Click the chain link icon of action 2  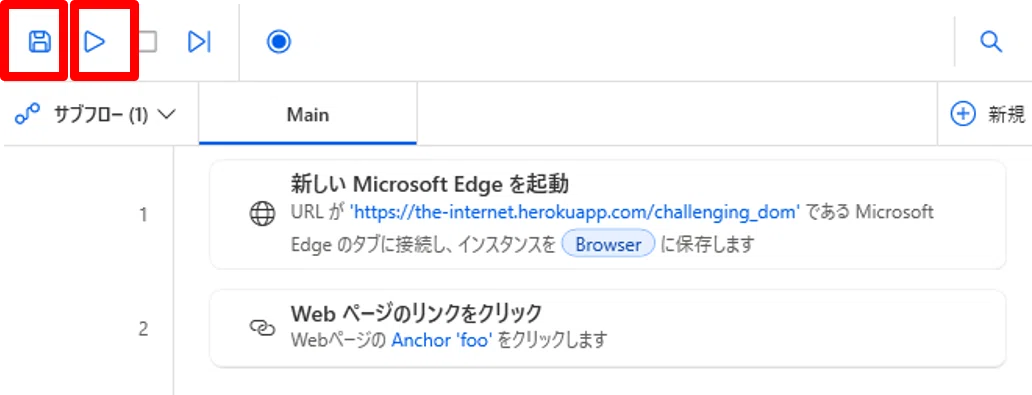263,328
